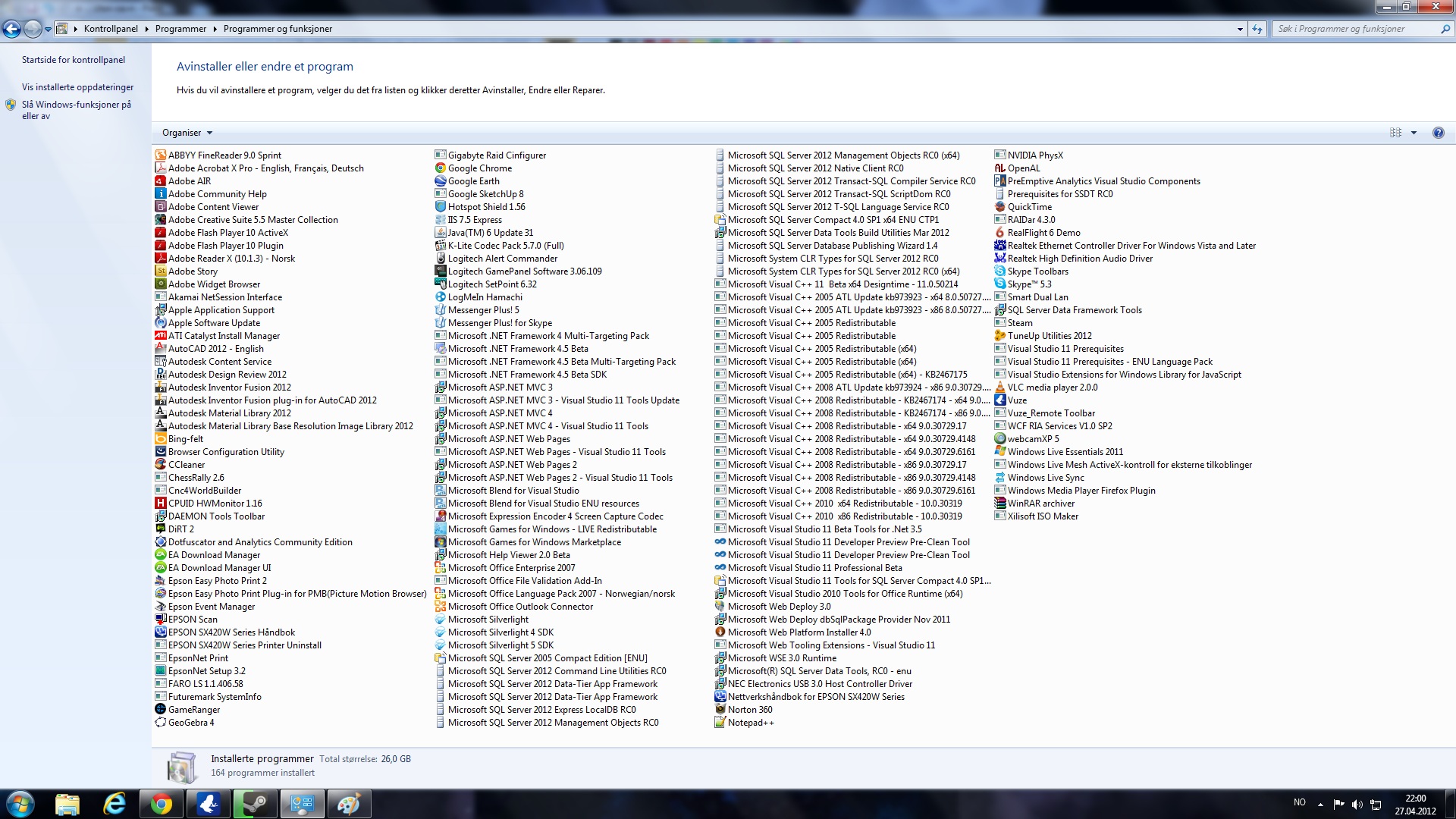Select GeoGebra 4 entry

(x=184, y=723)
